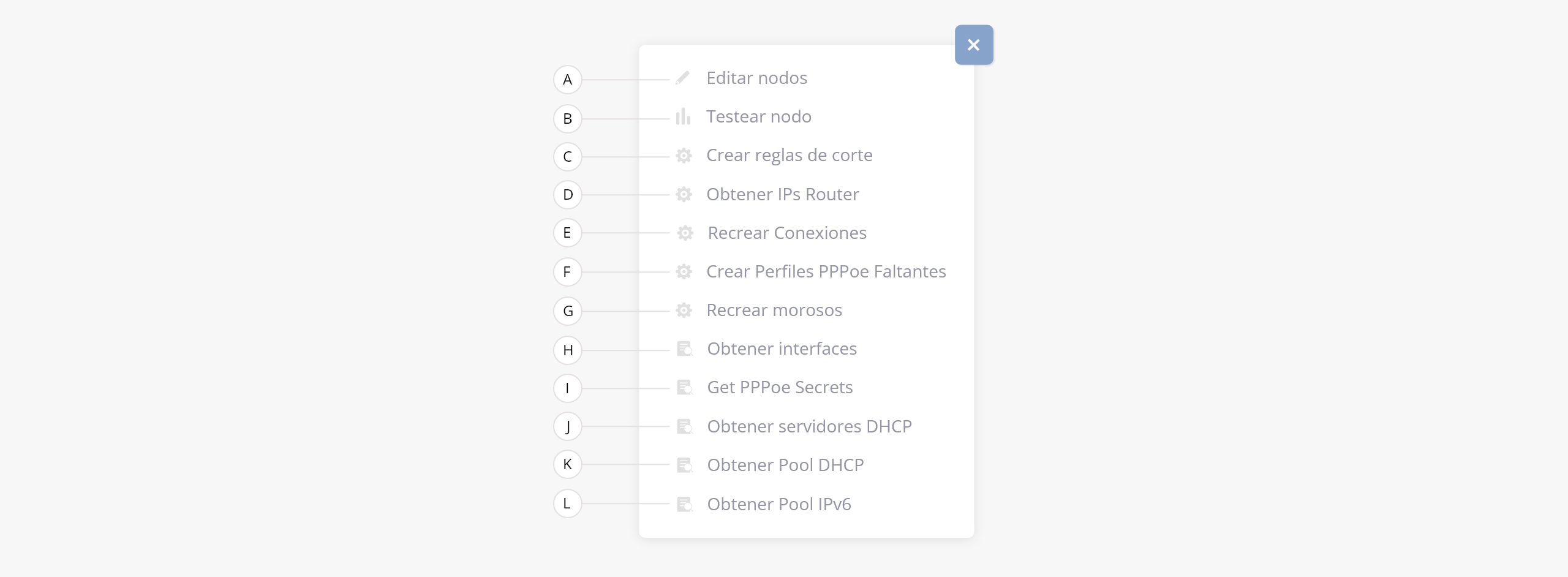Select Recrear Conexiones option
Image resolution: width=1568 pixels, height=577 pixels.
point(787,233)
